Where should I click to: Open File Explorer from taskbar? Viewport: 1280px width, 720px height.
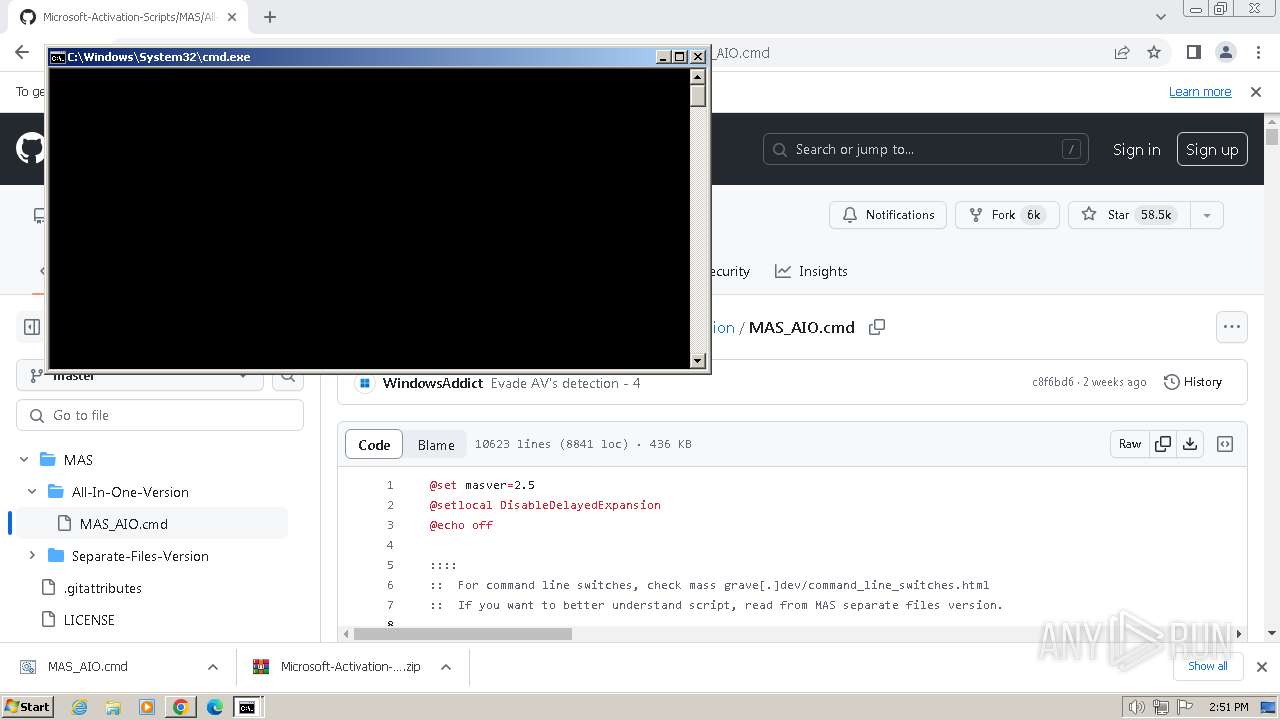tap(113, 707)
